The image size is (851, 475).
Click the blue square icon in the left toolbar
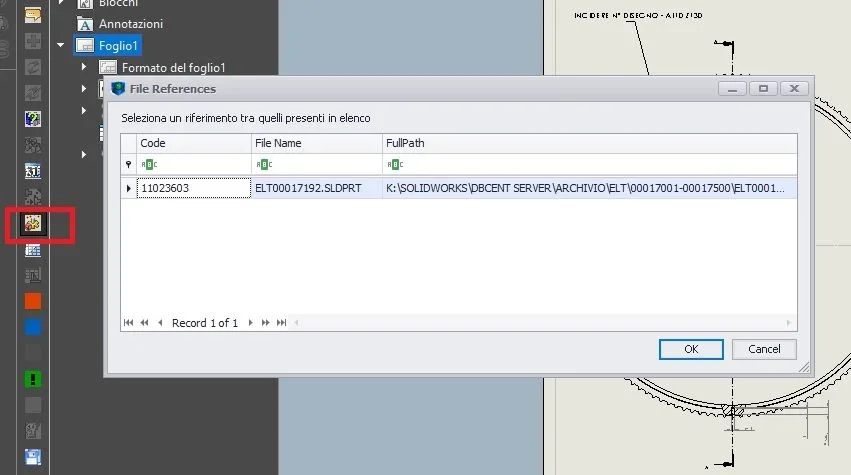click(33, 327)
